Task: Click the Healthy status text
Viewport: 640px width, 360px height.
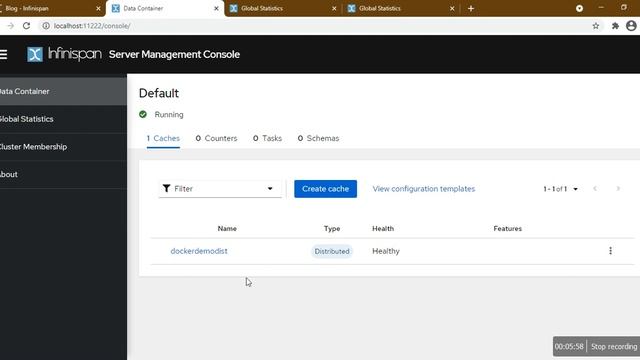Action: click(386, 251)
